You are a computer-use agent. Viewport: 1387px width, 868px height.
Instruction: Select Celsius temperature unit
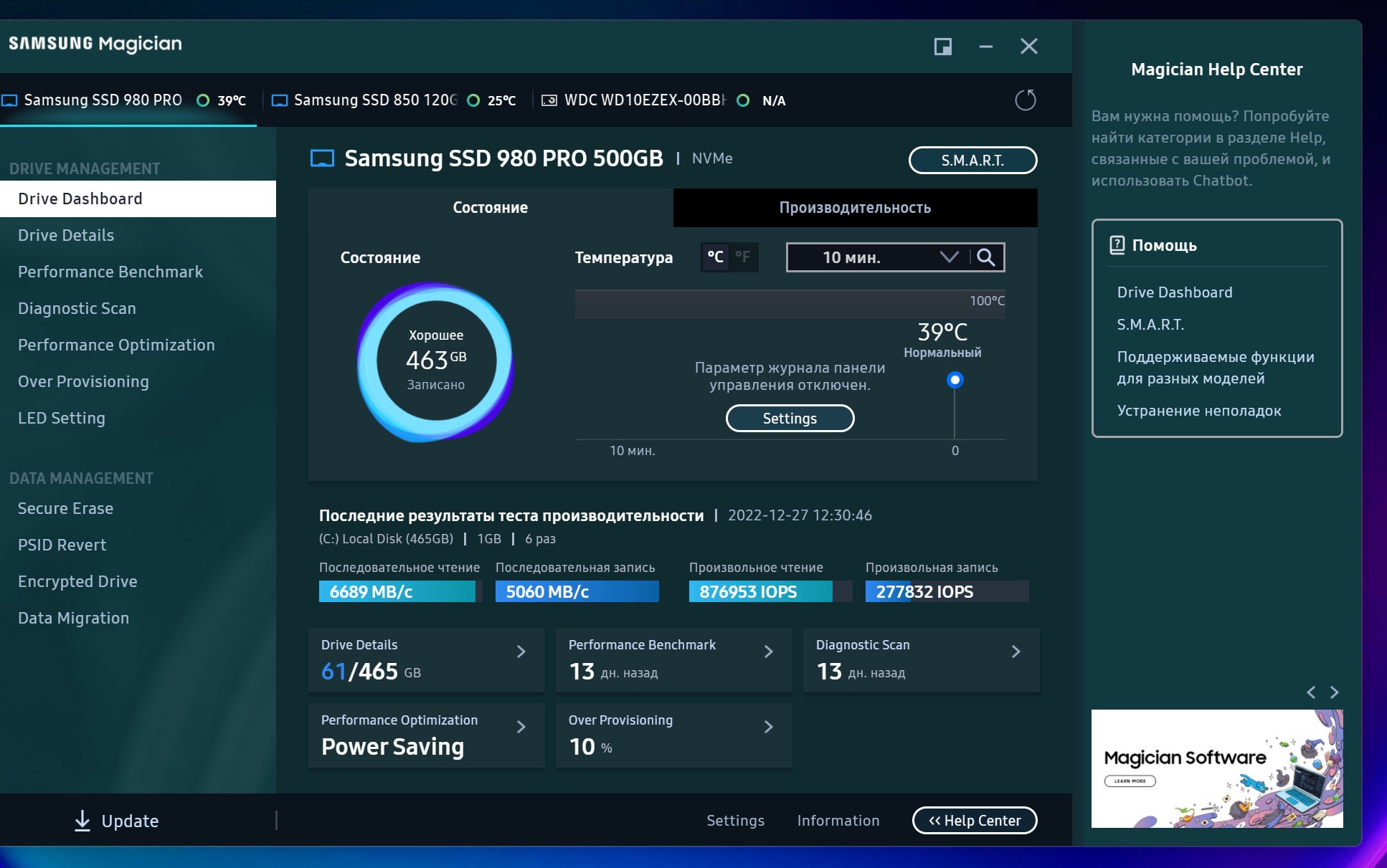[715, 257]
